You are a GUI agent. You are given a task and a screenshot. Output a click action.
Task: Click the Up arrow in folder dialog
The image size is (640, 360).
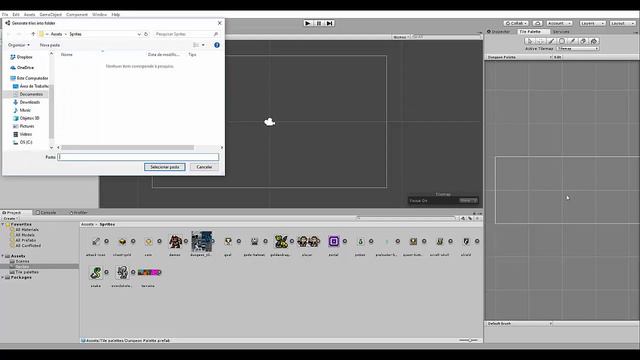coord(33,34)
